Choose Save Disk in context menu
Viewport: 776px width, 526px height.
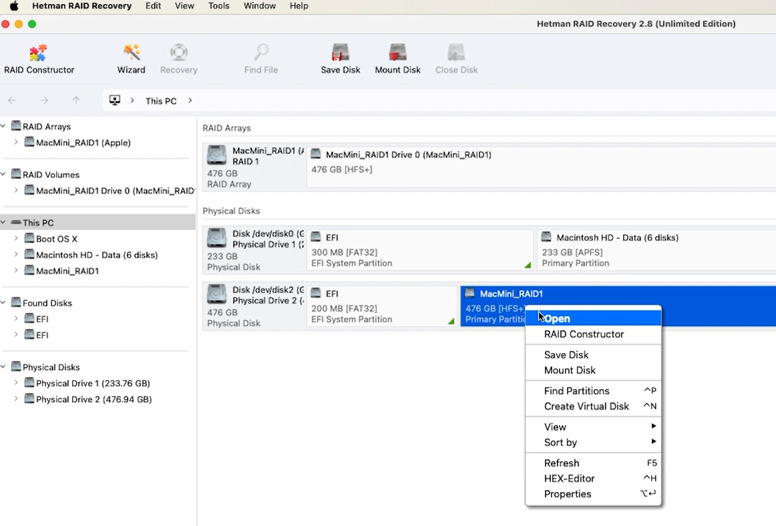[x=593, y=355]
